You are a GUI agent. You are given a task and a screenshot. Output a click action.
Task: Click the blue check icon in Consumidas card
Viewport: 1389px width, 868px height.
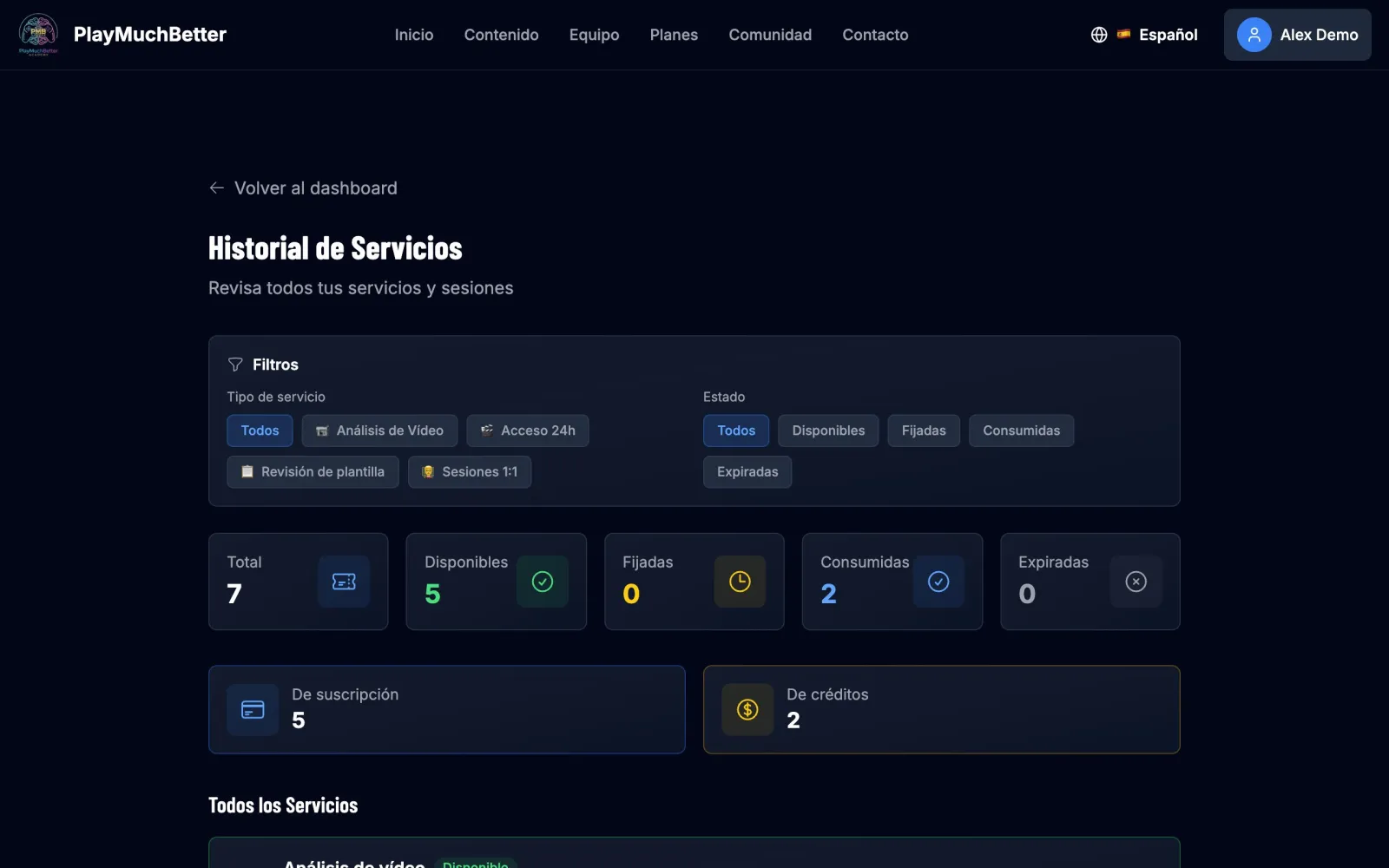[938, 582]
